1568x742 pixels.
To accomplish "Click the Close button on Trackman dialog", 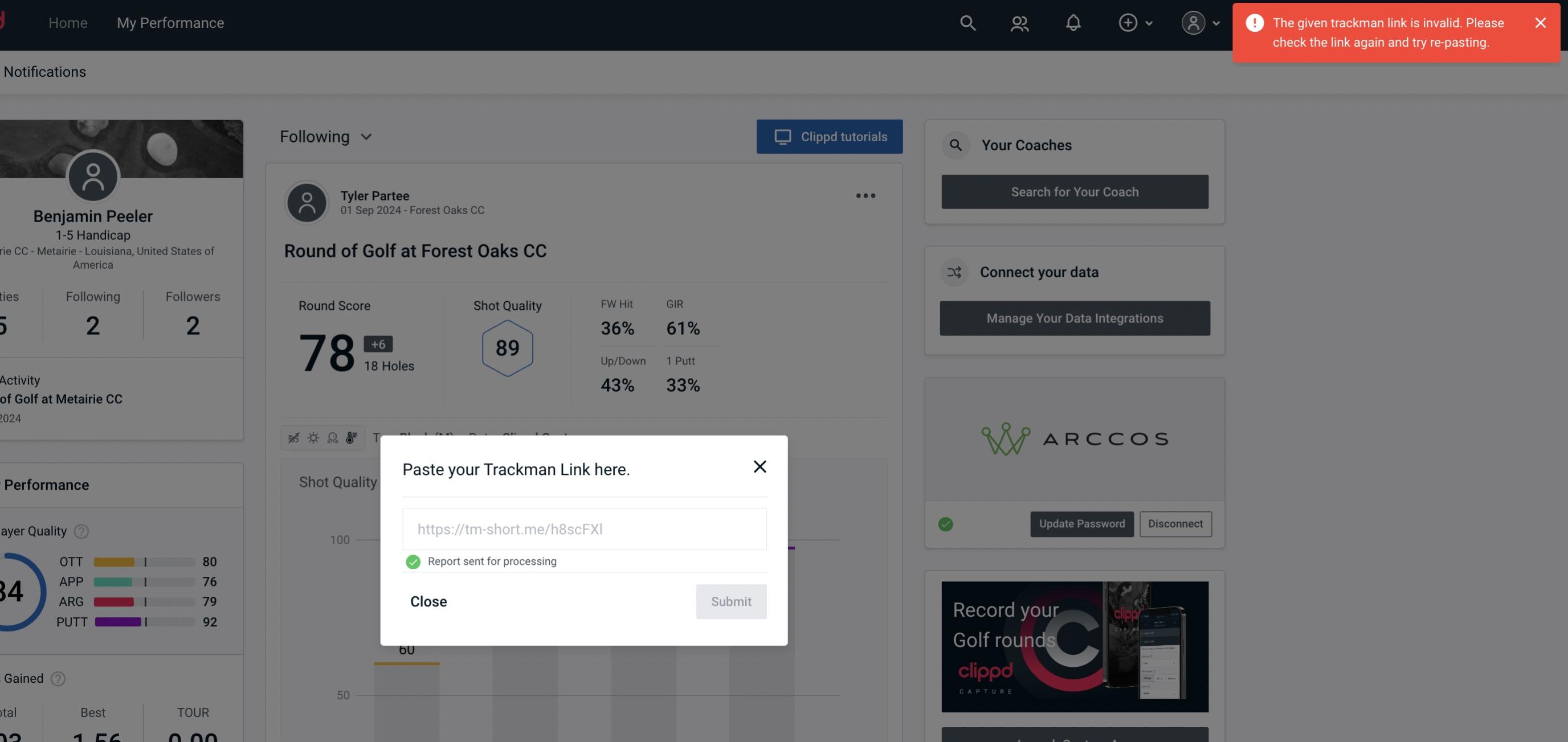I will pos(428,601).
